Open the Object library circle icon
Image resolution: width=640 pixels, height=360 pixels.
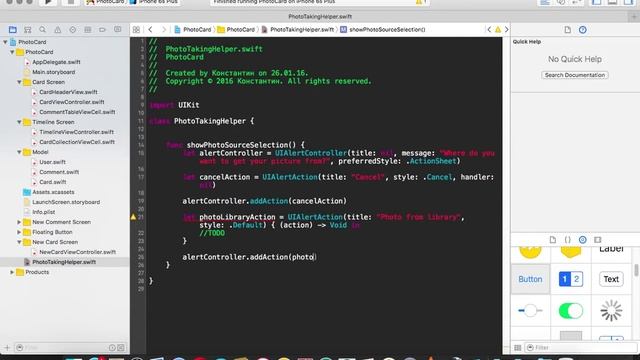coord(582,240)
